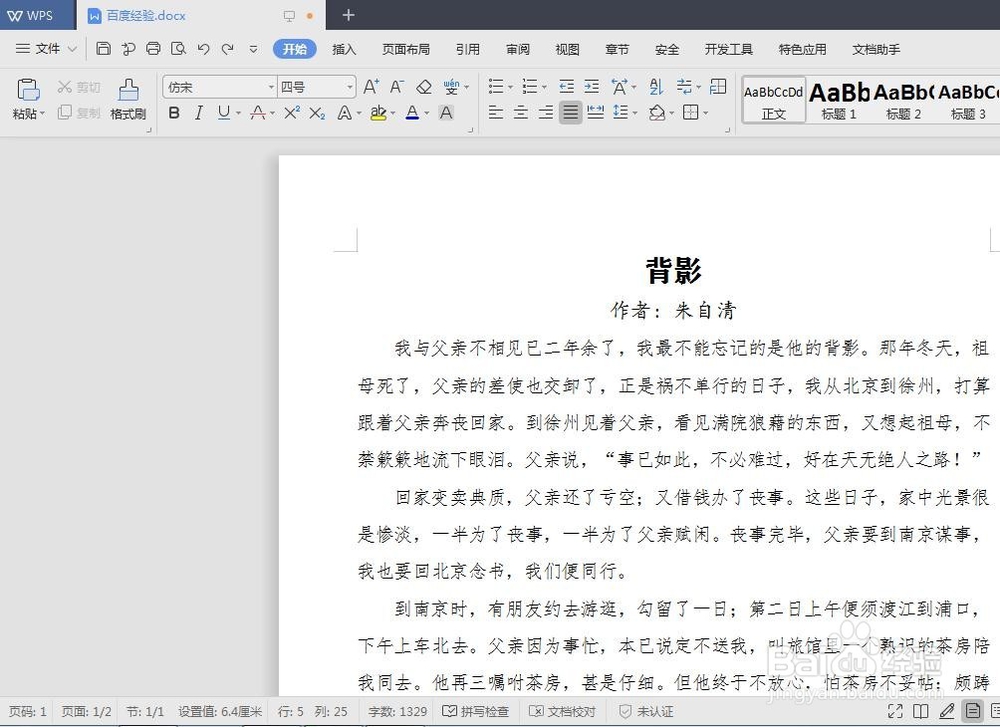Click the Decrease Font Size A- icon
The height and width of the screenshot is (727, 1000).
(x=397, y=87)
